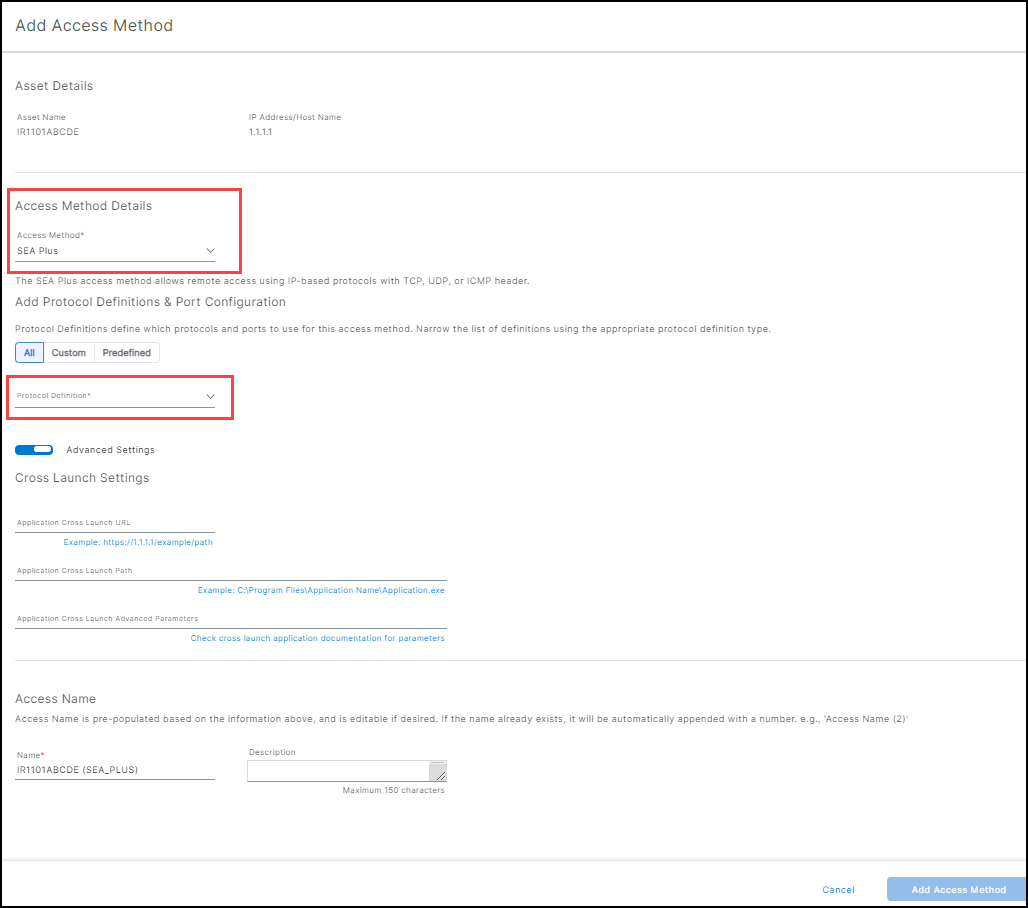Viewport: 1028px width, 908px height.
Task: Select the All protocol filter tab
Action: click(30, 353)
